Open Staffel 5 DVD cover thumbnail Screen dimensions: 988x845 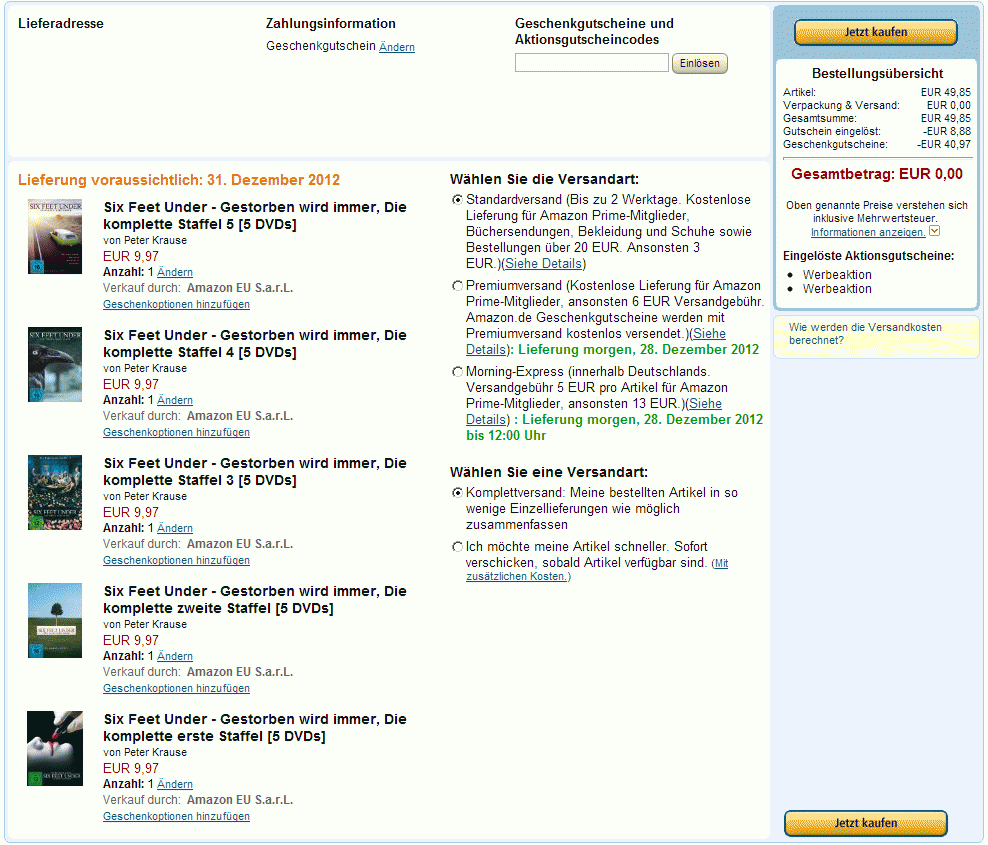[x=55, y=236]
